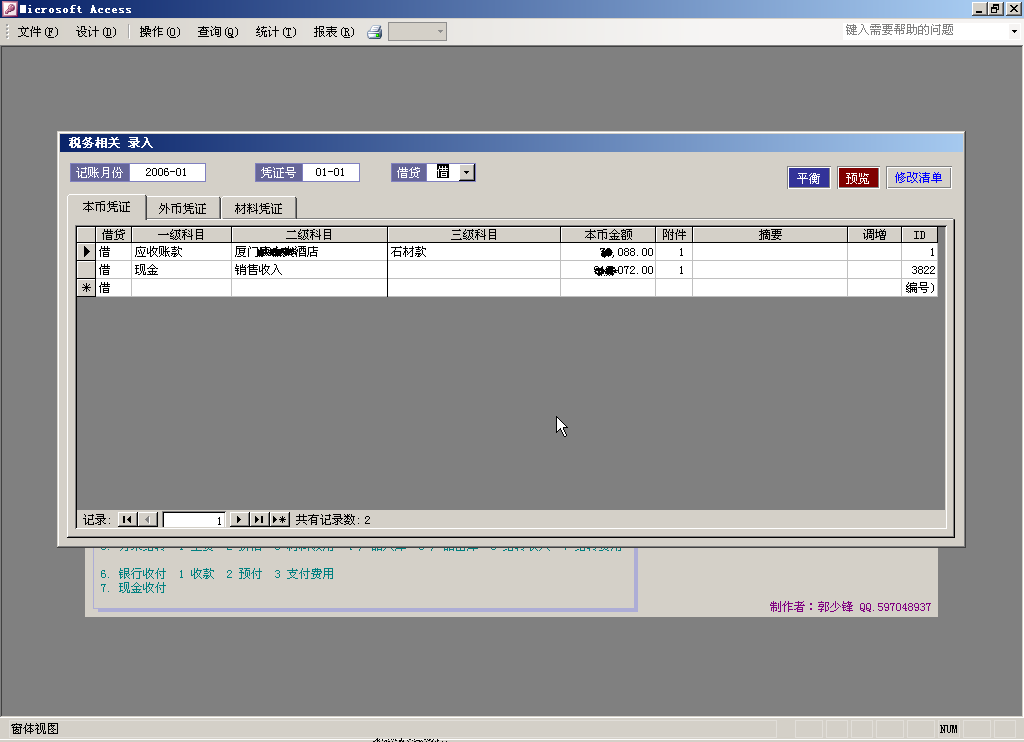Open the 文件(F) menu
The height and width of the screenshot is (742, 1024).
pyautogui.click(x=38, y=32)
